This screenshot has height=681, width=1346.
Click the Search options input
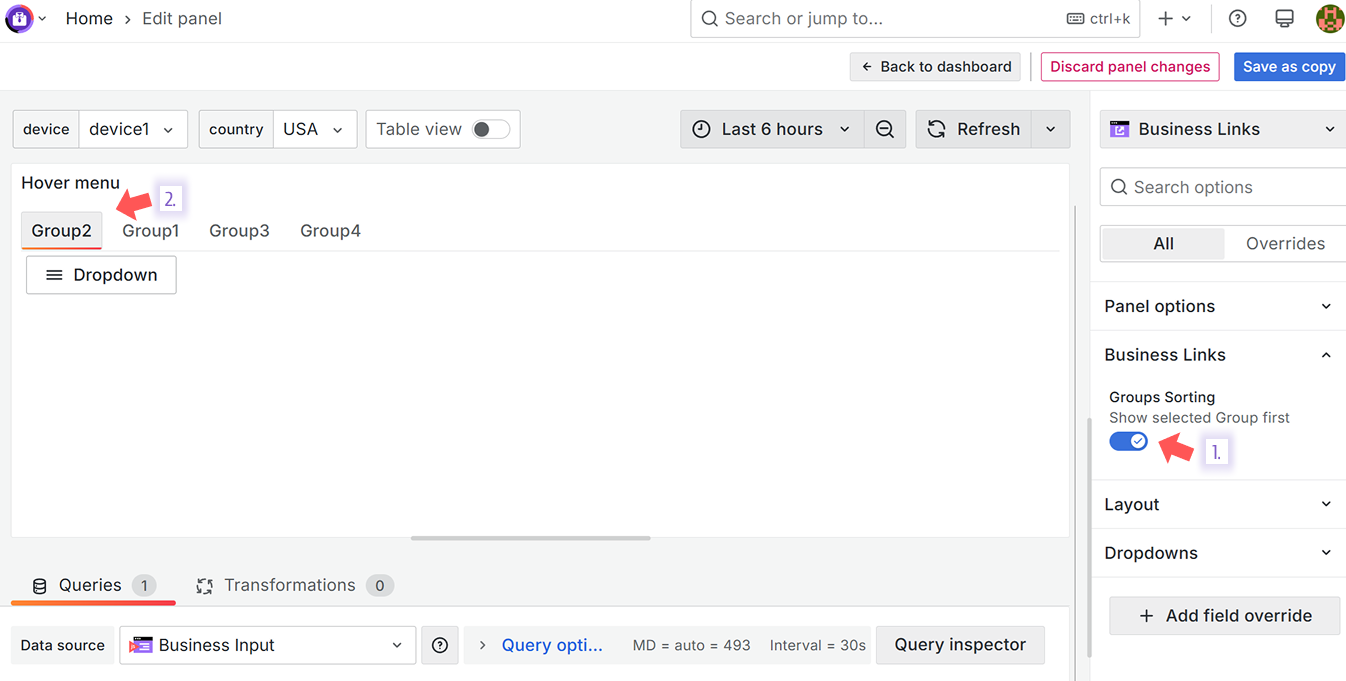[x=1223, y=187]
